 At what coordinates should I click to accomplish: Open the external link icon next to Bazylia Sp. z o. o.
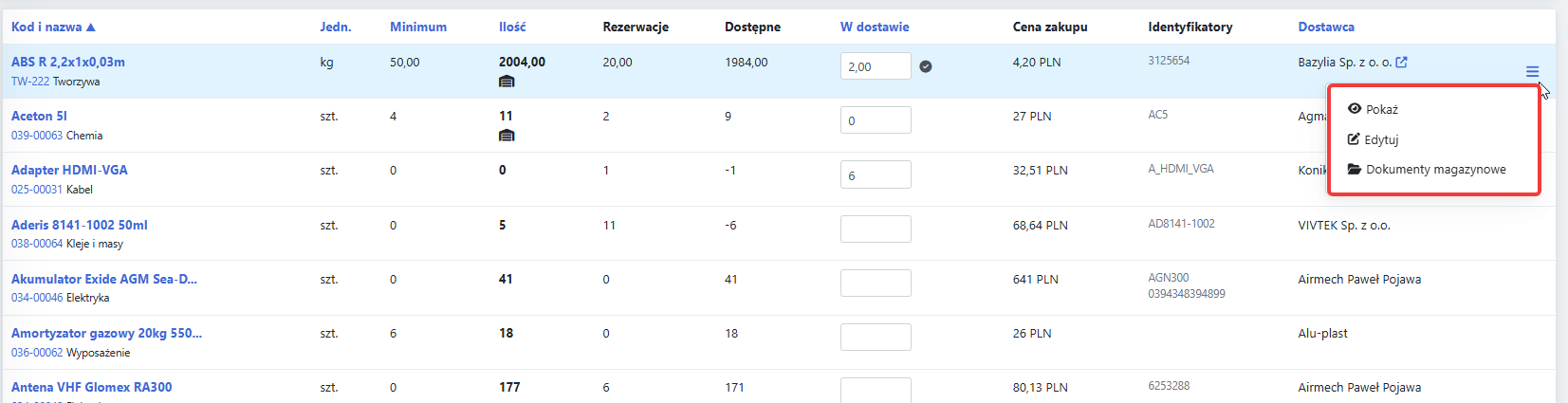pyautogui.click(x=1401, y=63)
